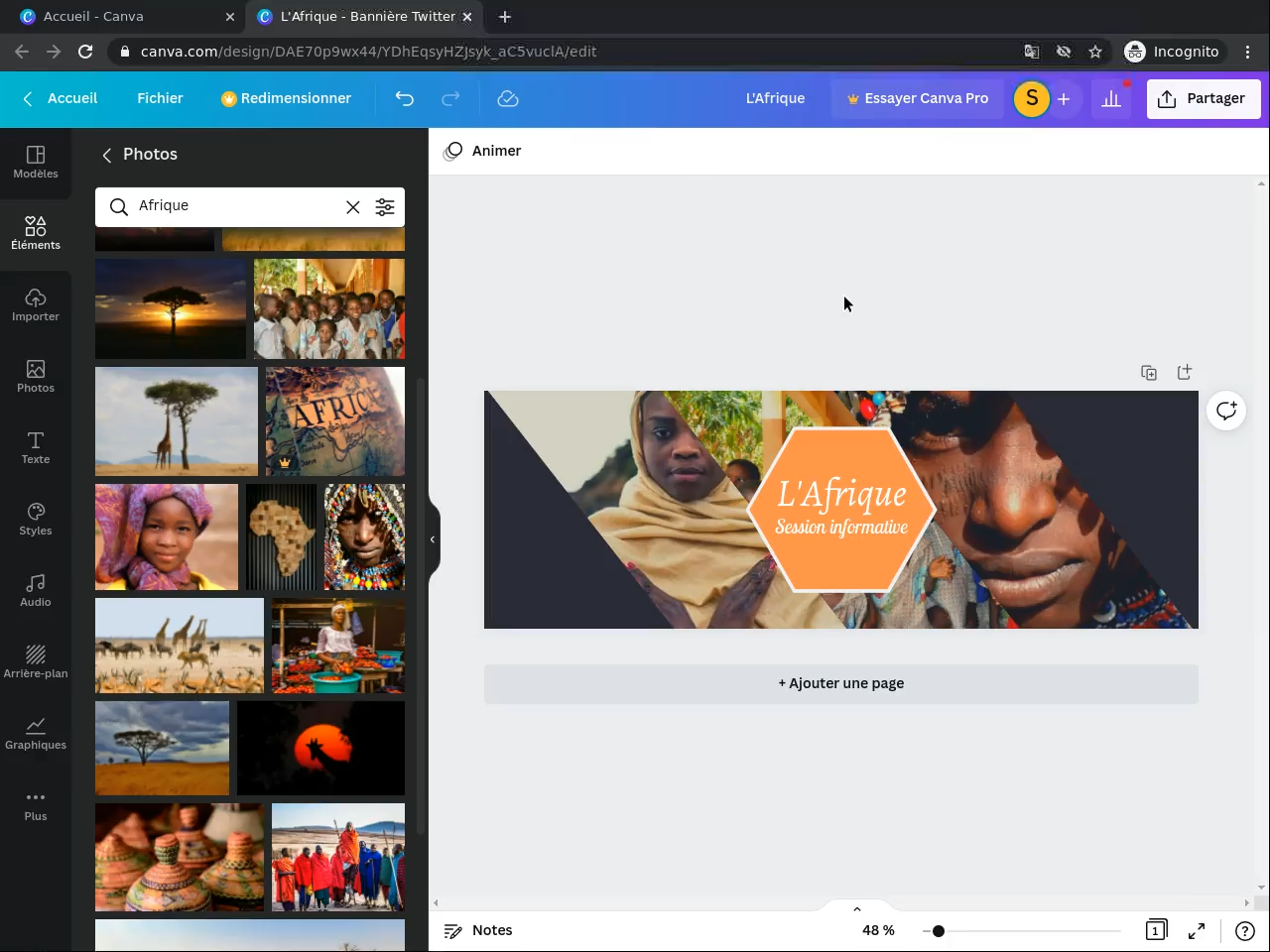
Task: Open the help question mark
Action: tap(1244, 930)
